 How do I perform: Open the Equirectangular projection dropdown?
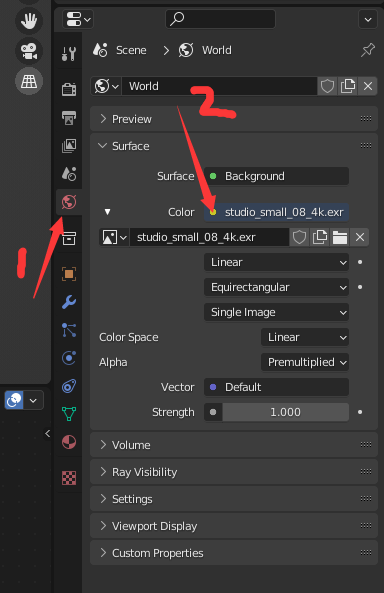pos(276,287)
